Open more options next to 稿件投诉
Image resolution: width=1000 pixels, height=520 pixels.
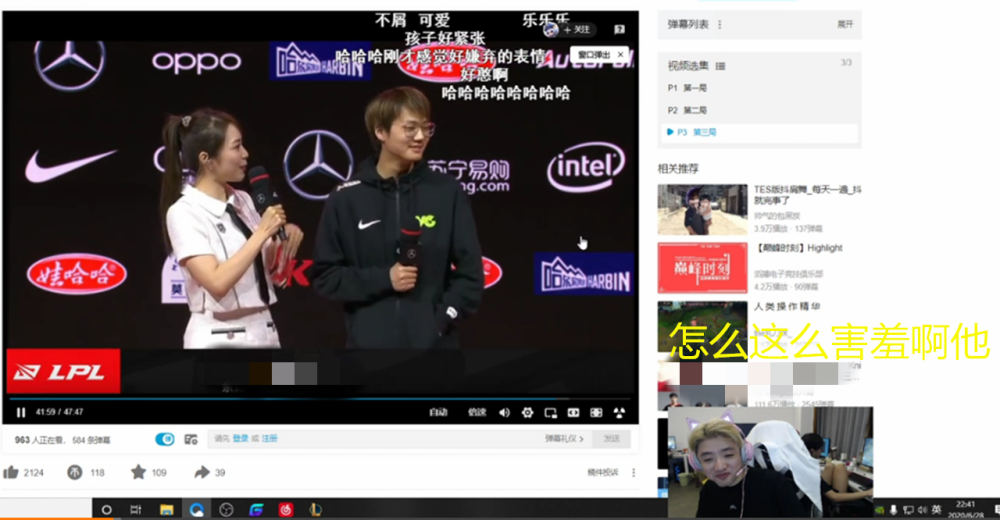pos(633,473)
